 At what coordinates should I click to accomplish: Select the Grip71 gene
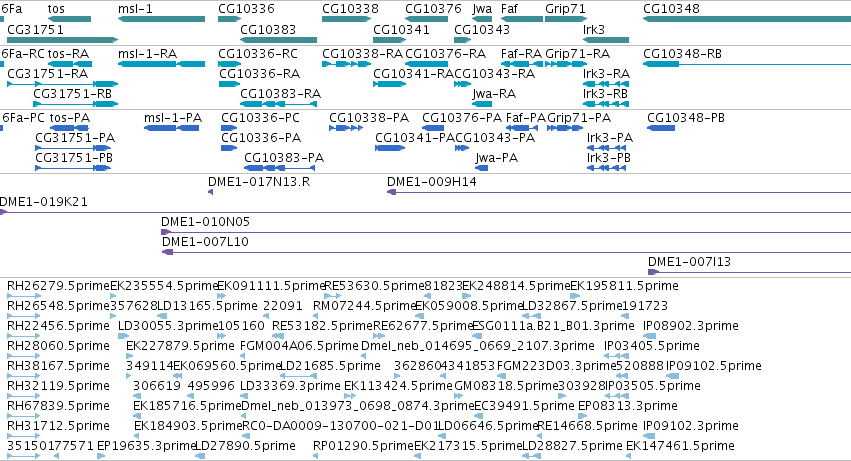(566, 19)
